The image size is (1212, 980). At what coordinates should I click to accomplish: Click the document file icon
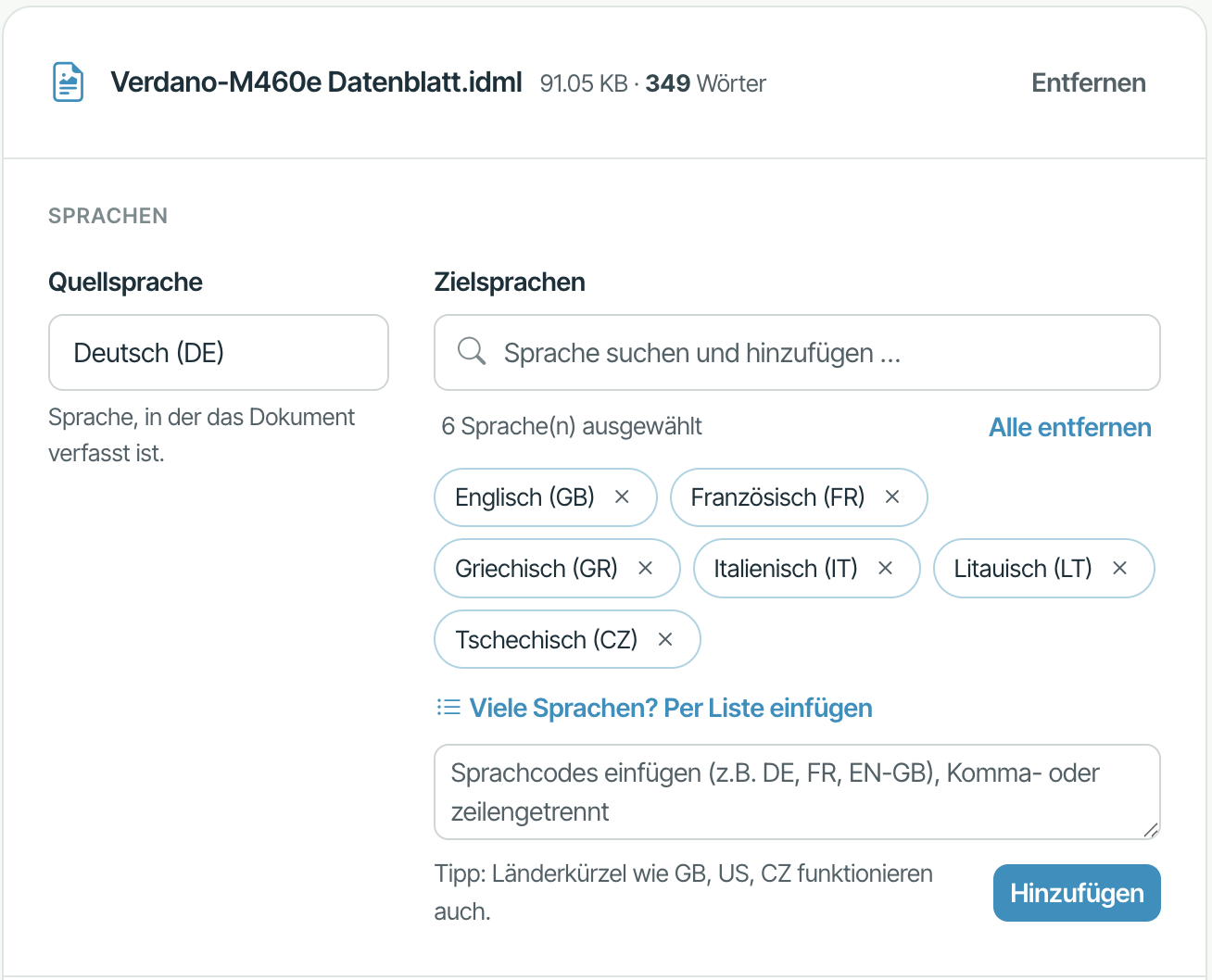coord(68,82)
